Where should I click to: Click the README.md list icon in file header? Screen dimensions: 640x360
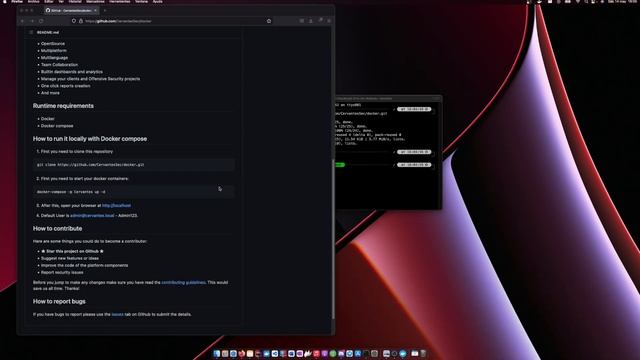tap(31, 32)
